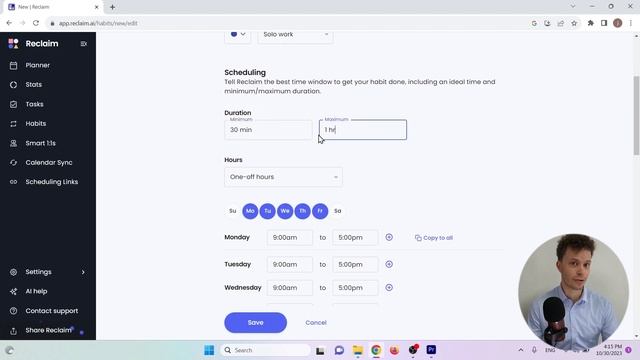640x360 pixels.
Task: Open the Solo work category dropdown
Action: click(x=296, y=35)
